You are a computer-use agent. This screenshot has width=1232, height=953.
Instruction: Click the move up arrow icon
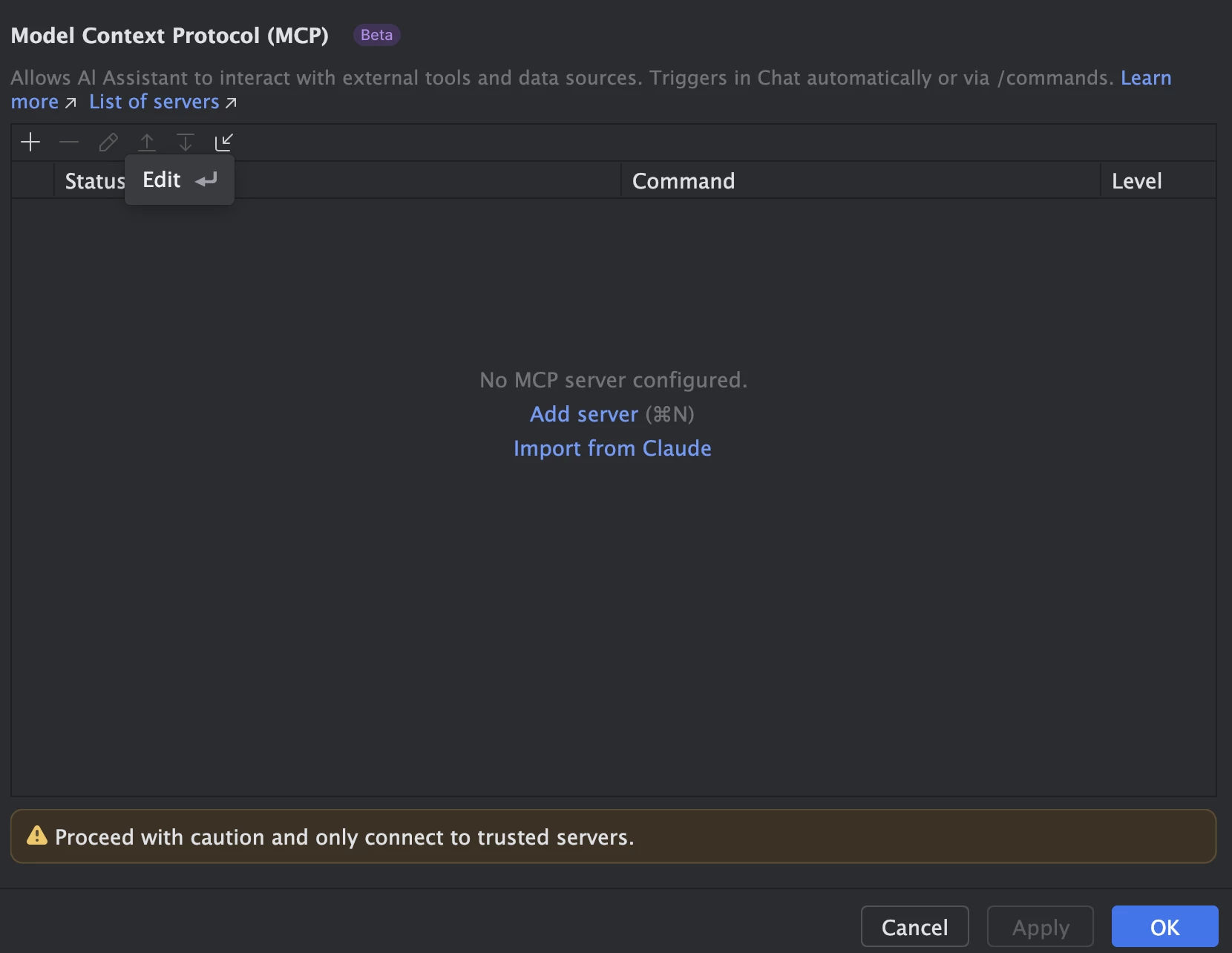tap(147, 142)
